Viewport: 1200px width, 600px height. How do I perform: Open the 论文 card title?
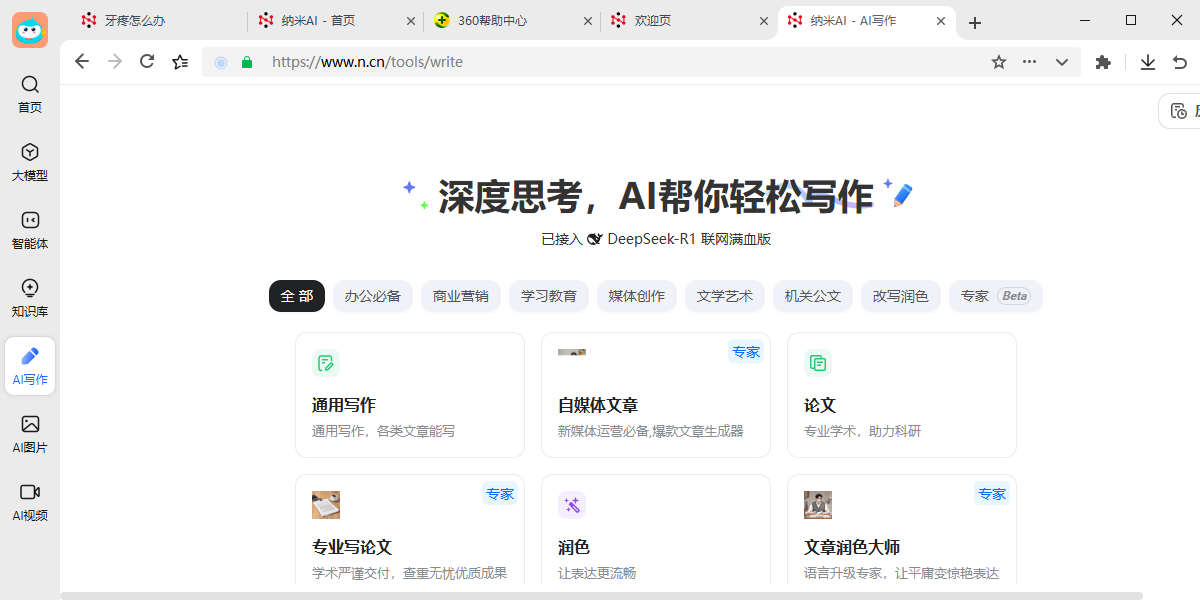point(820,405)
